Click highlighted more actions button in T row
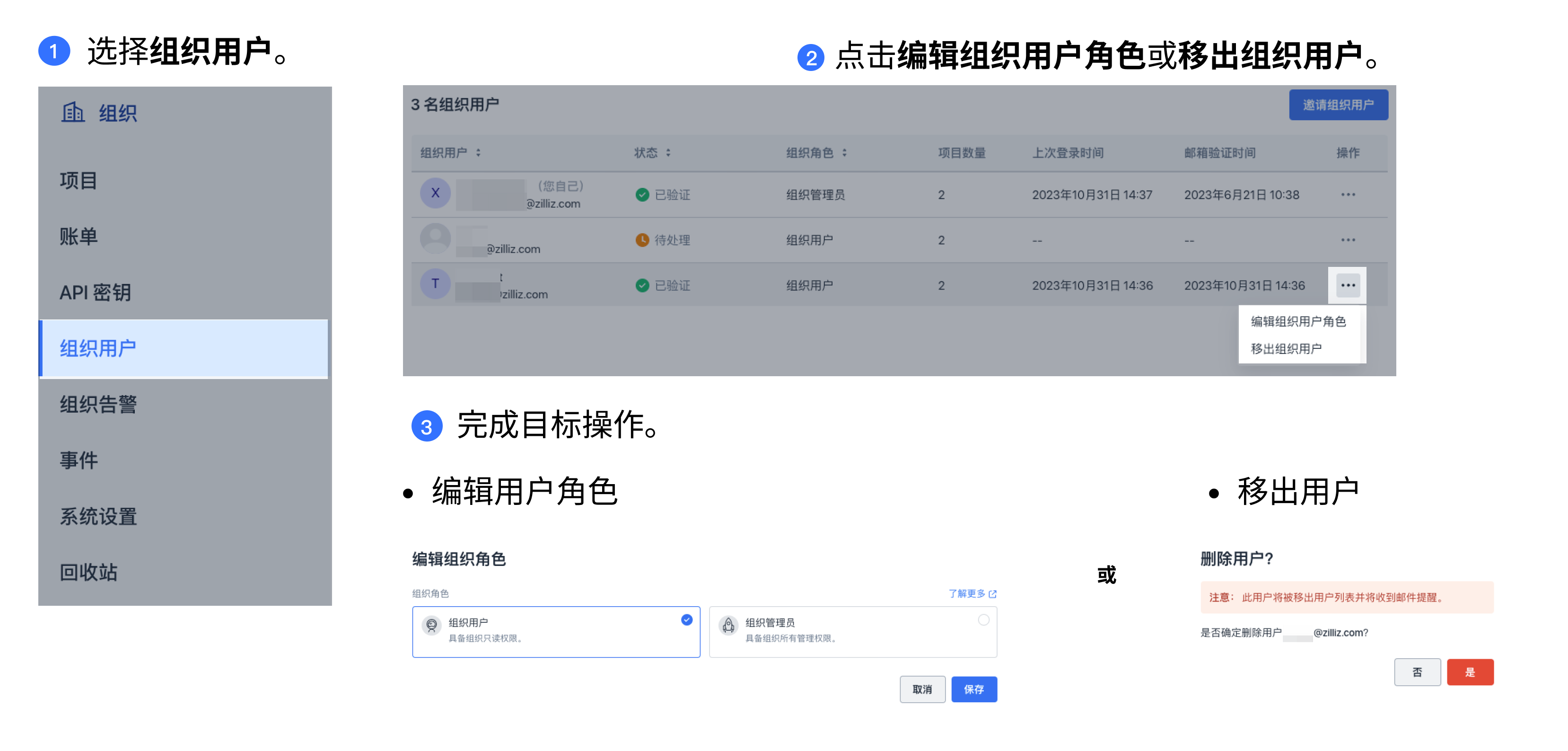The width and height of the screenshot is (1568, 751). pyautogui.click(x=1348, y=285)
